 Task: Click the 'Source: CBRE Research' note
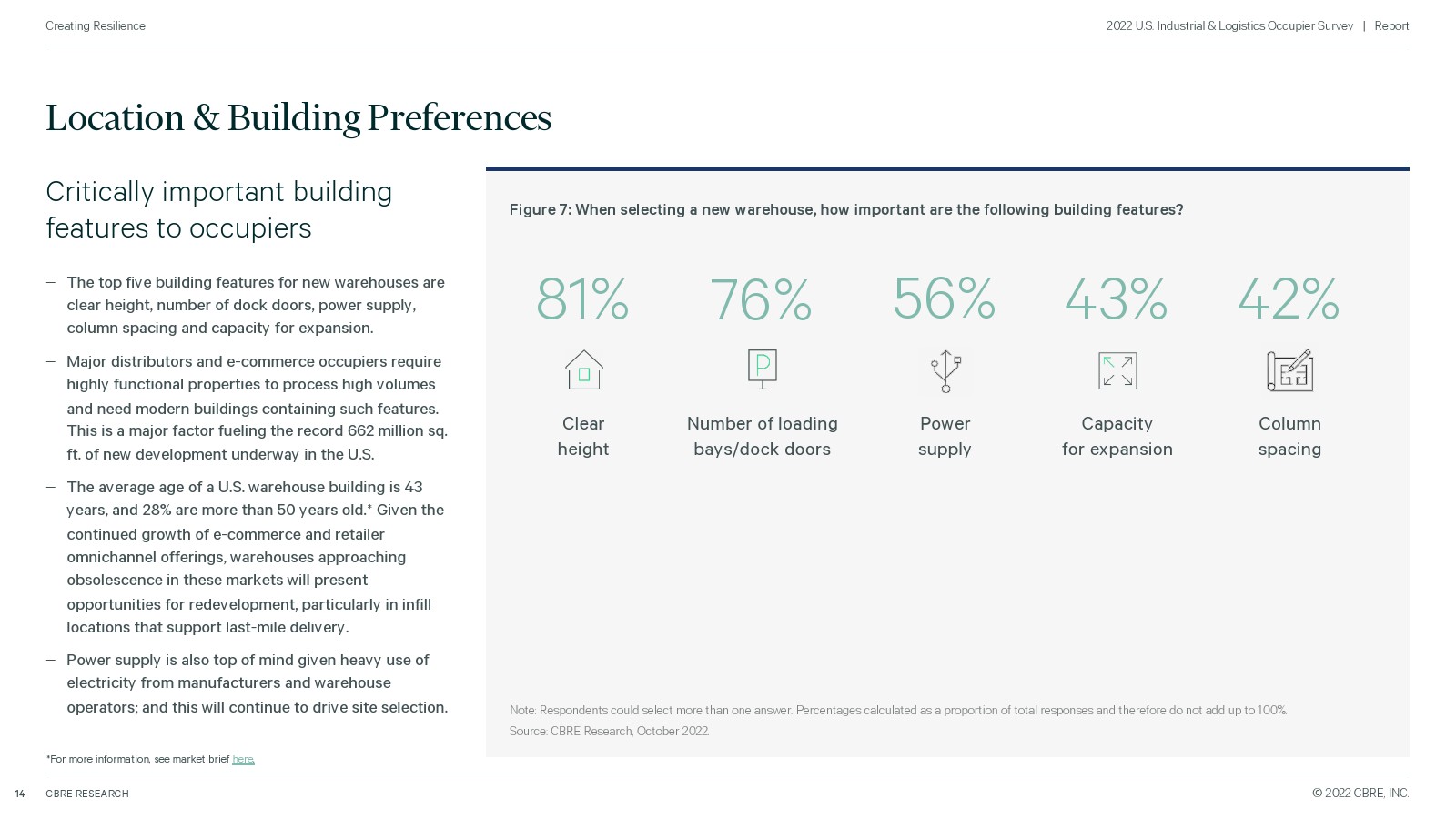point(609,731)
